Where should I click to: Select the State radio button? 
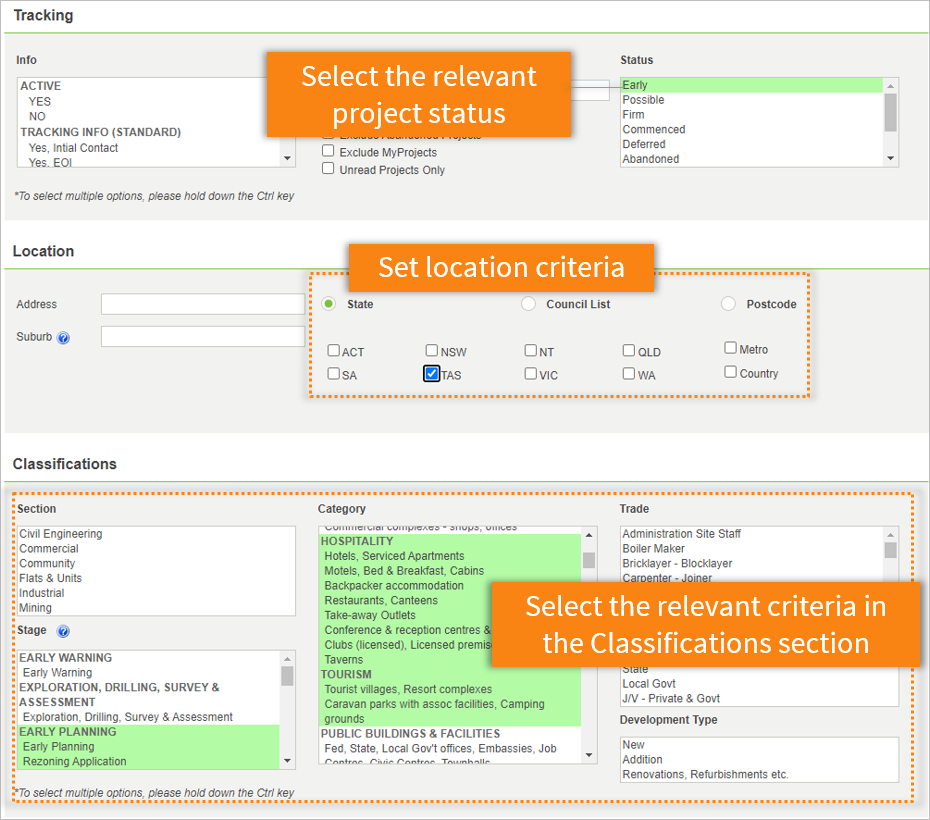coord(328,304)
